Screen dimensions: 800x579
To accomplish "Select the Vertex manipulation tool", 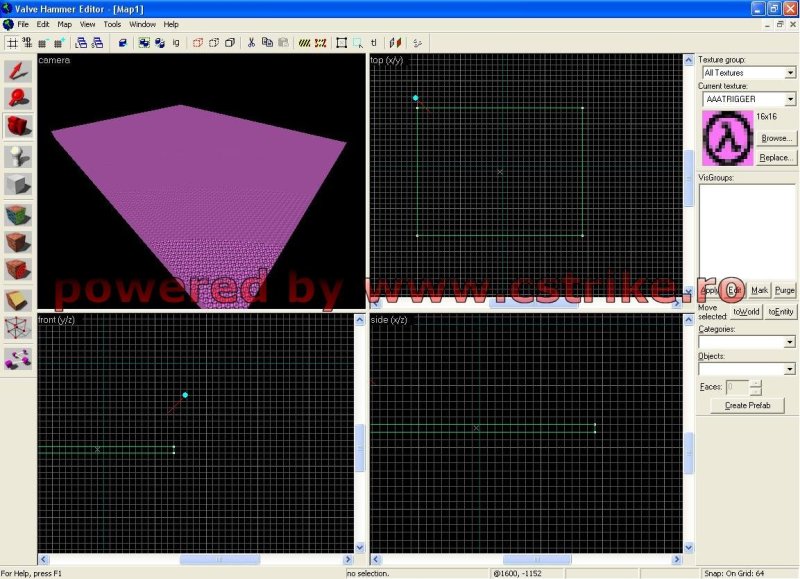I will tap(19, 328).
